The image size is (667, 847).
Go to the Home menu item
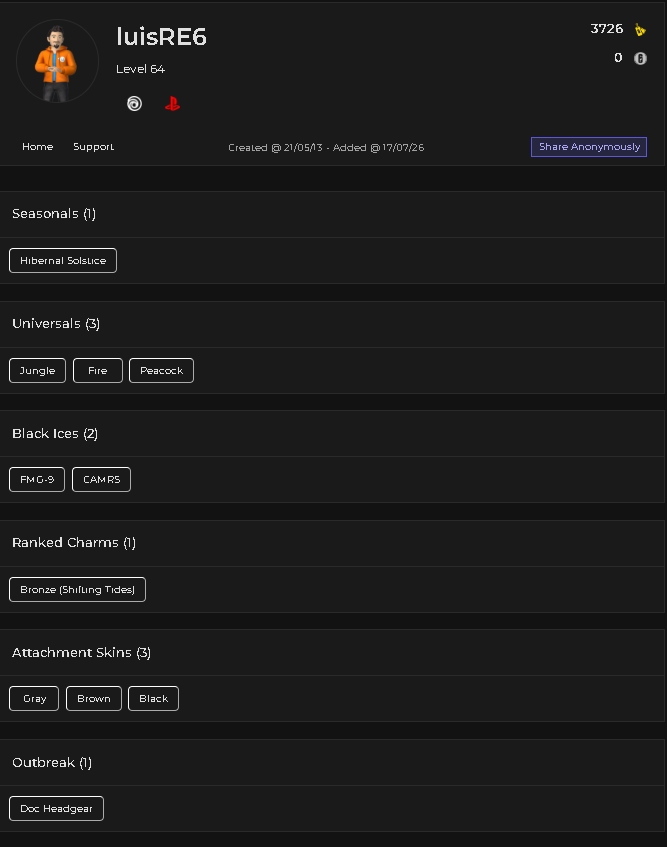(x=37, y=146)
